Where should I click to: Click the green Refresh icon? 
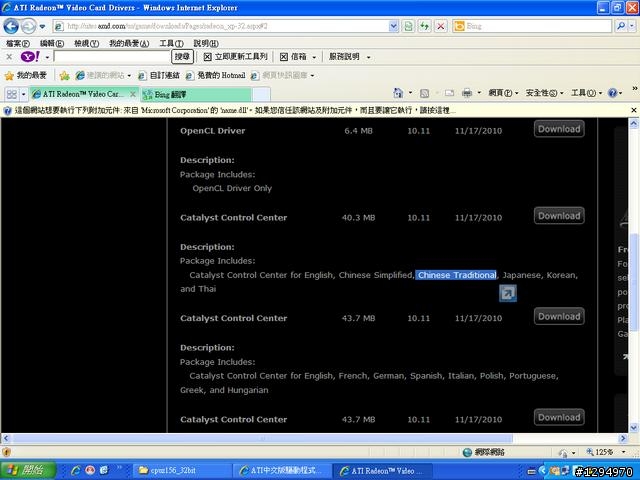pyautogui.click(x=425, y=26)
